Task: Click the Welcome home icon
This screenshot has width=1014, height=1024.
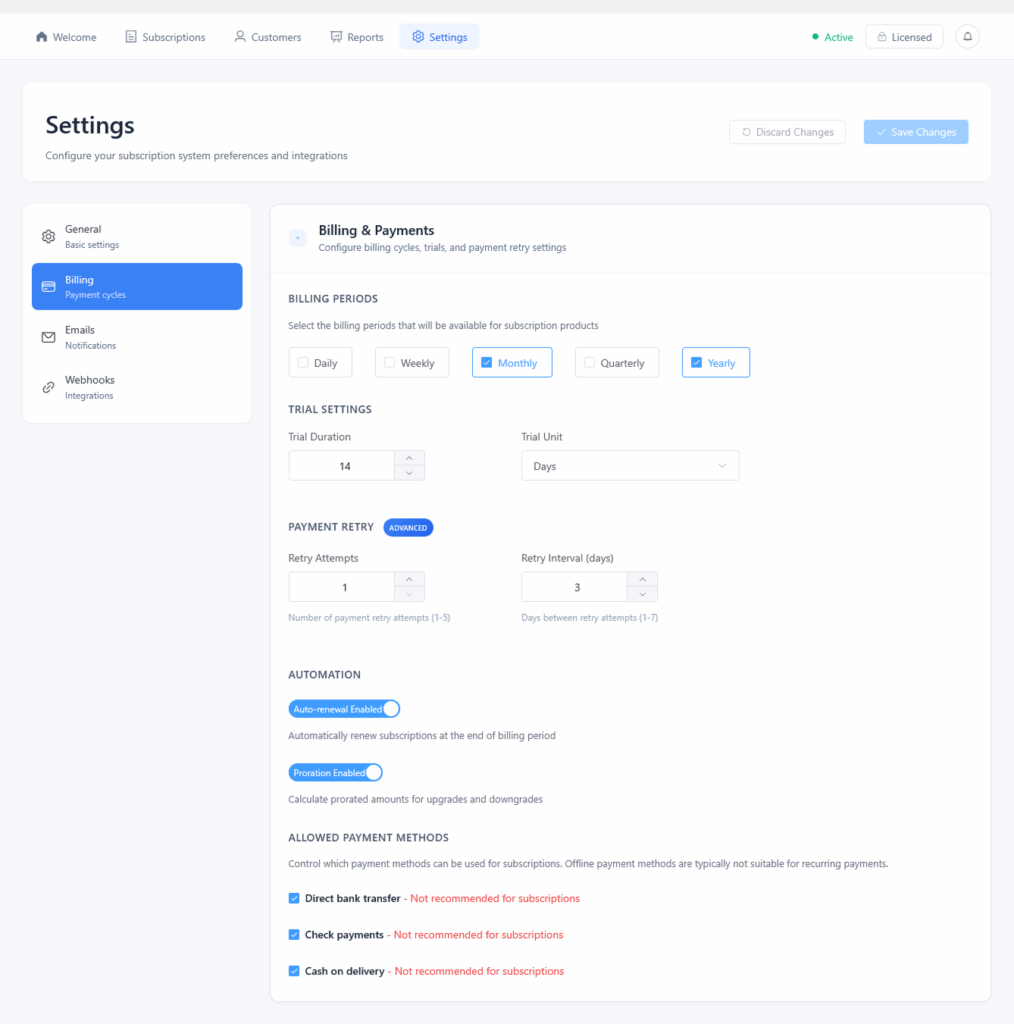Action: [41, 37]
